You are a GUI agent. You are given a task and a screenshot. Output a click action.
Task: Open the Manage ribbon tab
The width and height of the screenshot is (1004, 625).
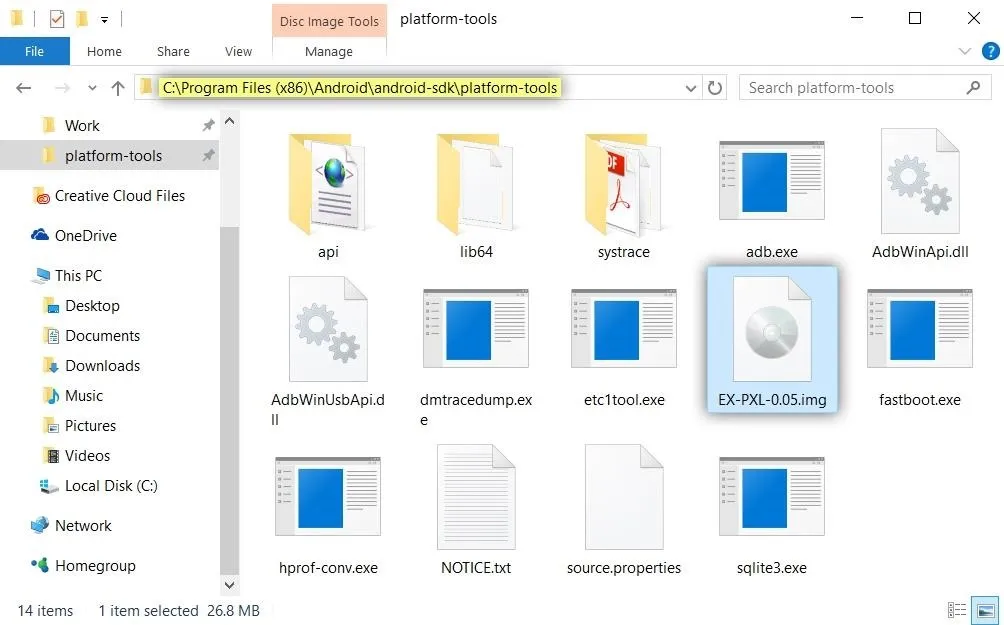(x=328, y=51)
